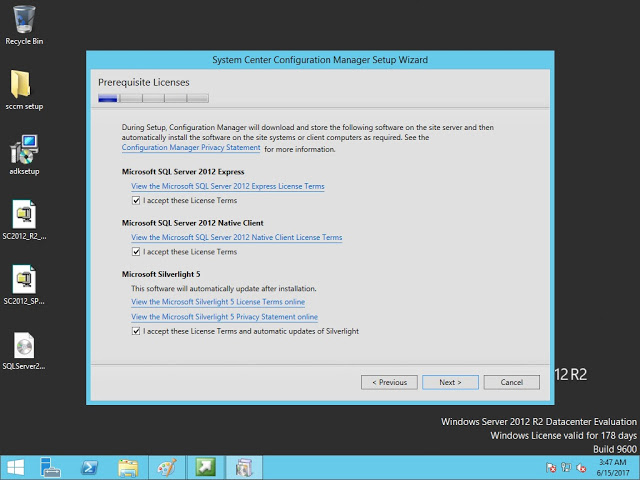Click the adksetup installer desktop icon
The height and width of the screenshot is (480, 640).
tap(24, 151)
